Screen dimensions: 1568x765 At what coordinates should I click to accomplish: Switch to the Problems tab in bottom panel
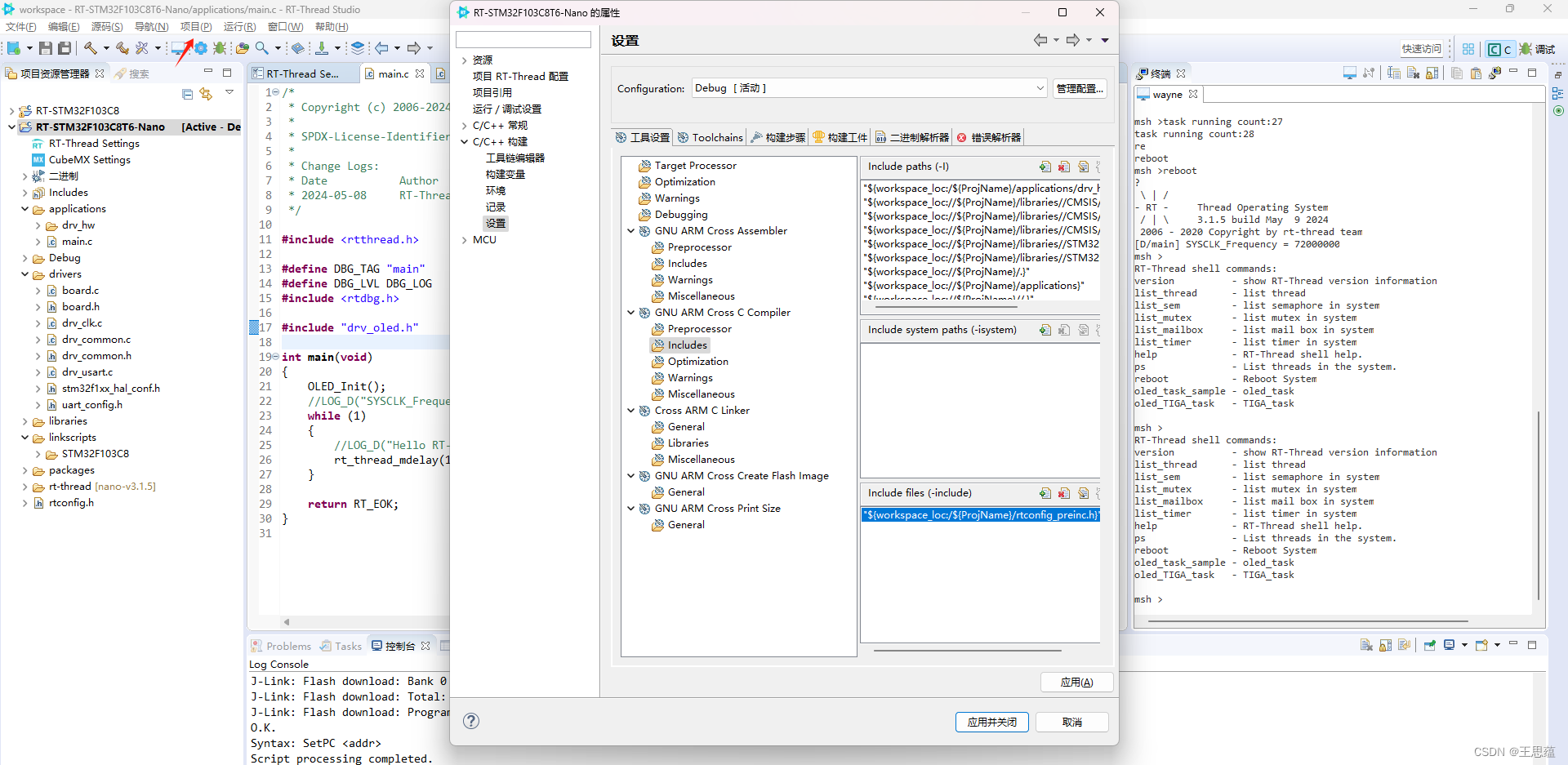click(281, 646)
